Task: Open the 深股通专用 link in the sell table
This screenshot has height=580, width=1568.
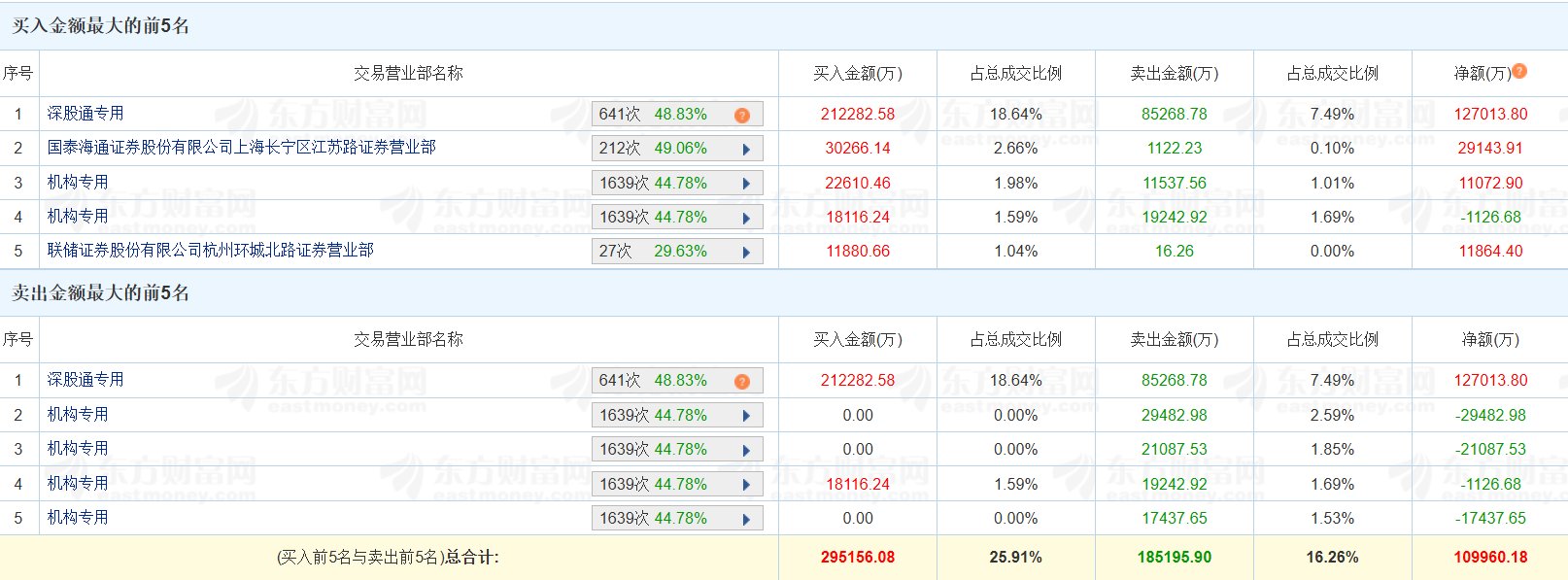Action: [x=85, y=380]
